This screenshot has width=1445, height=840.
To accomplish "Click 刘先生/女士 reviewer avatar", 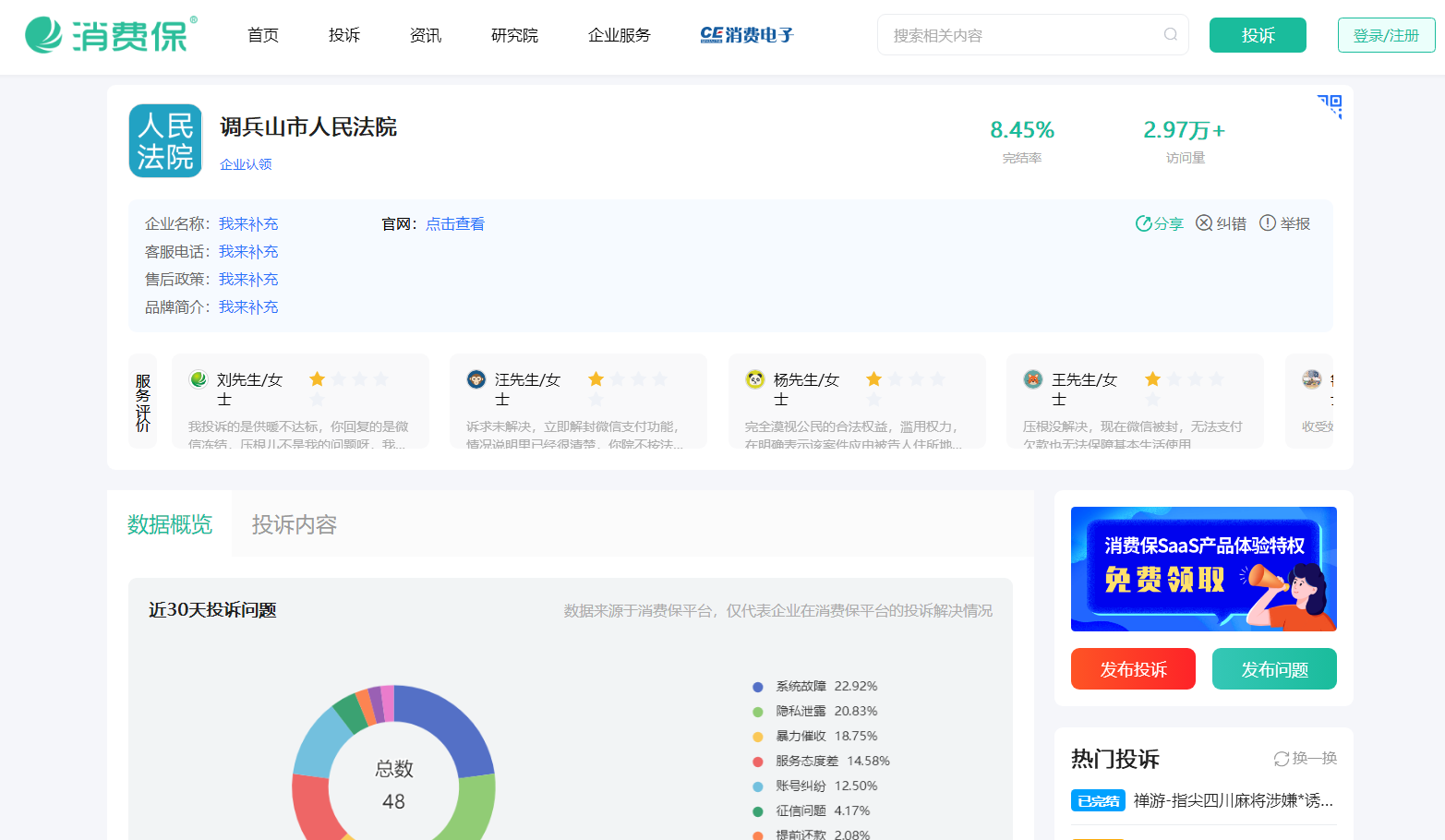I will pos(199,379).
